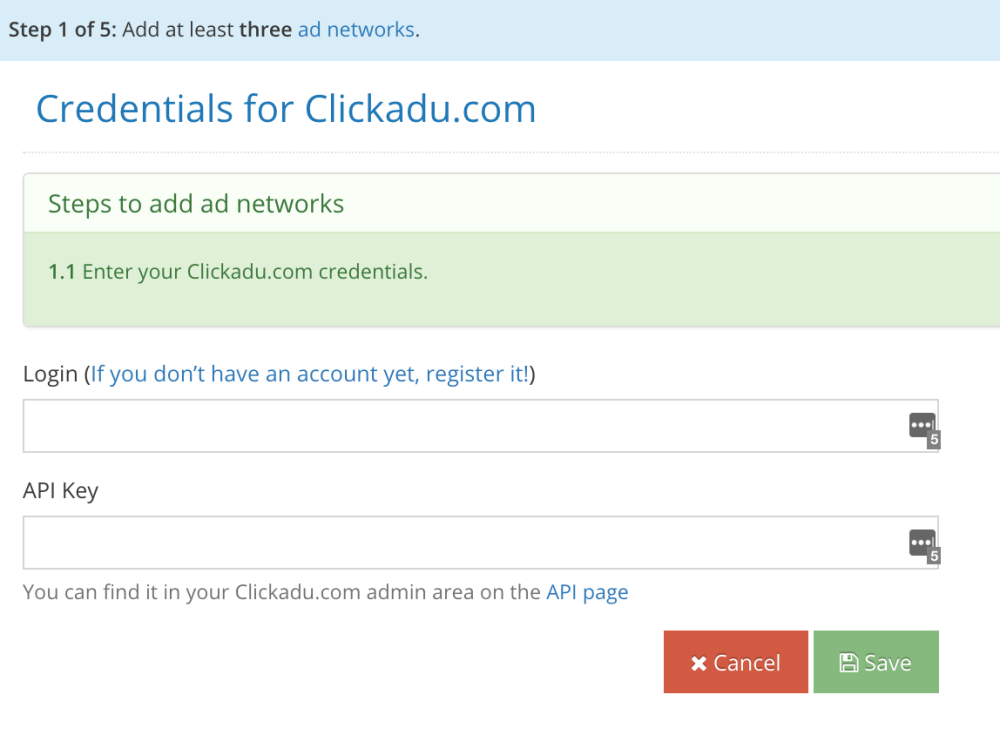Cancel the credentials form
This screenshot has width=1000, height=742.
(x=736, y=662)
